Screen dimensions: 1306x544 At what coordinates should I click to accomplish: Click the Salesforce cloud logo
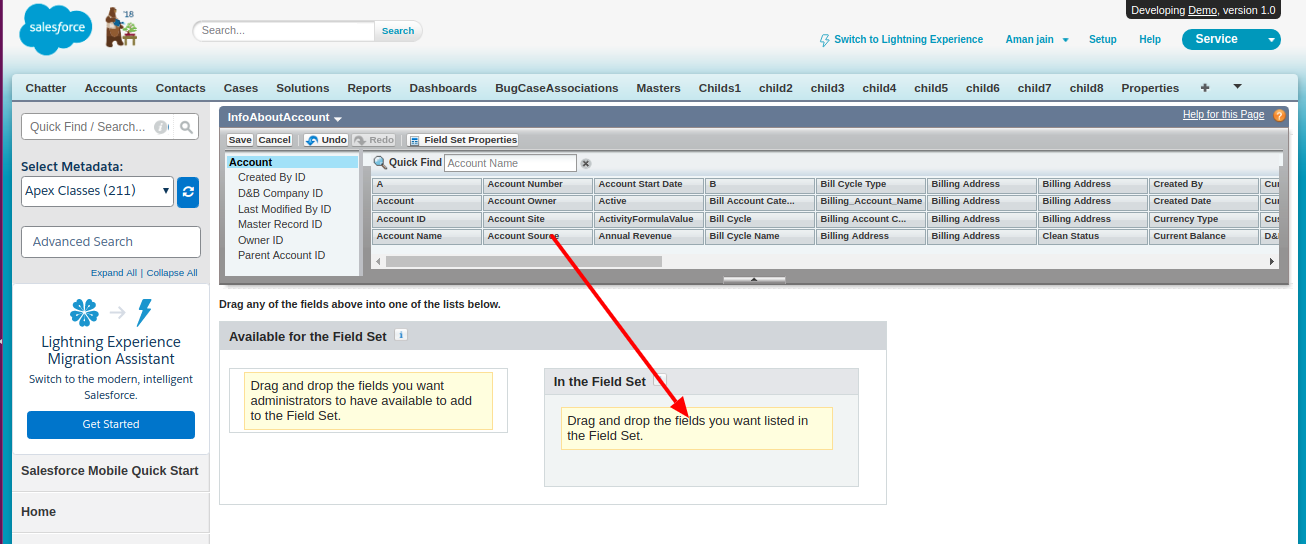(55, 30)
